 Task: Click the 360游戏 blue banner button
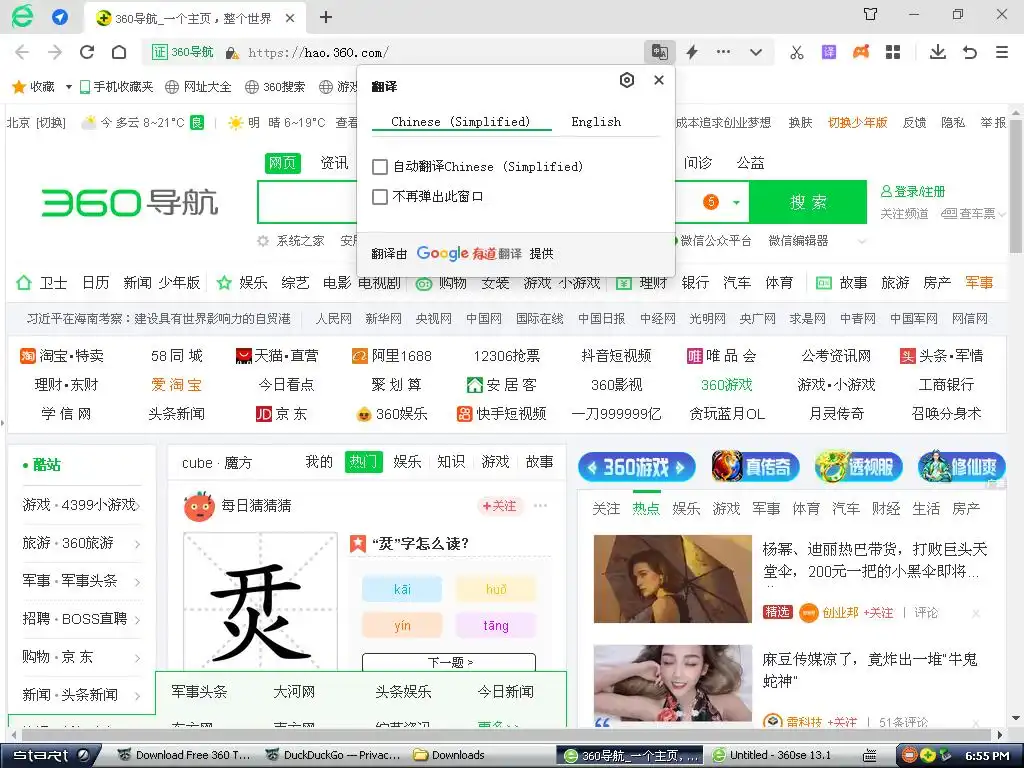[x=636, y=467]
